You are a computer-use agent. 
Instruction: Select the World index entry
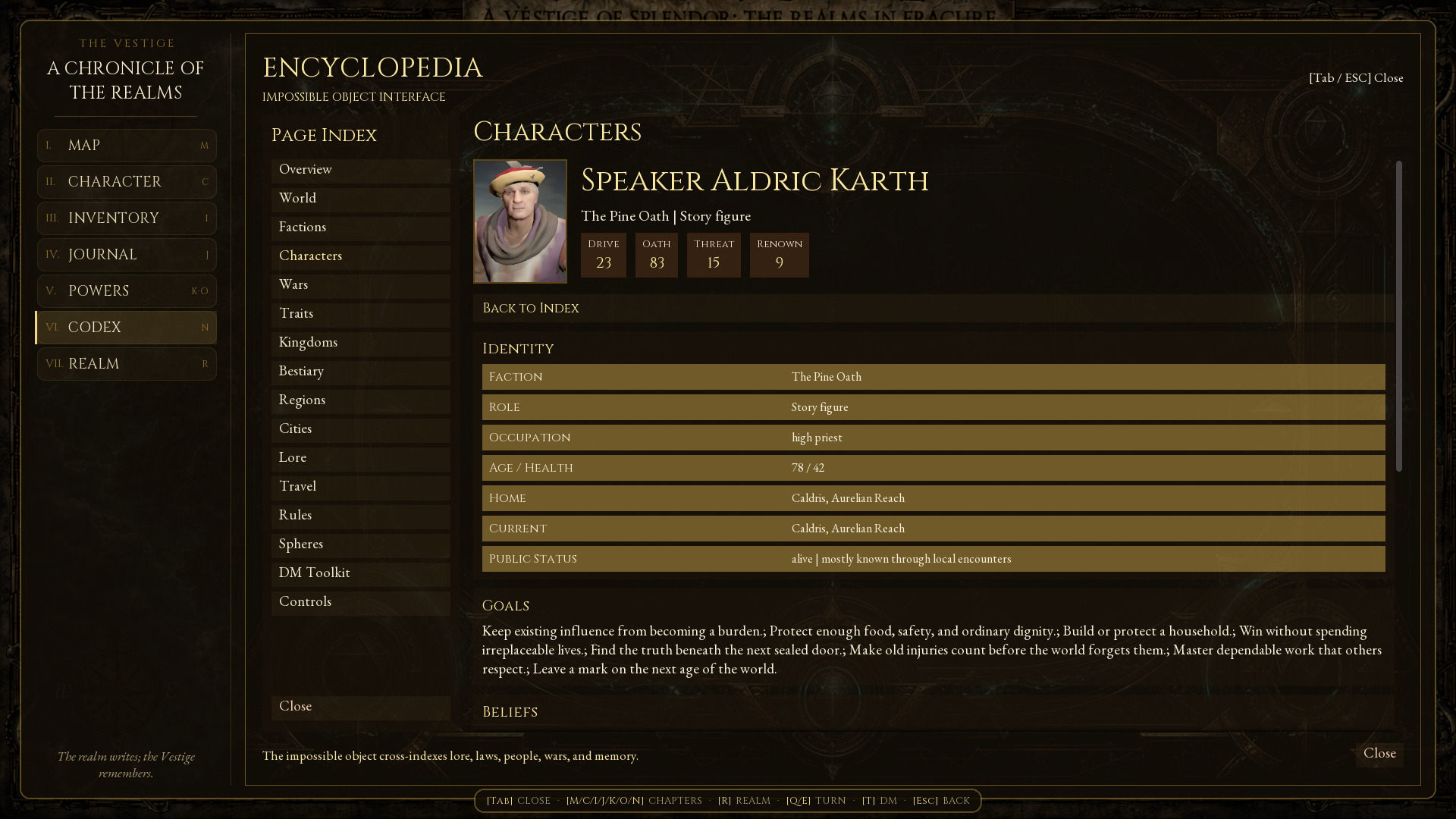[360, 199]
